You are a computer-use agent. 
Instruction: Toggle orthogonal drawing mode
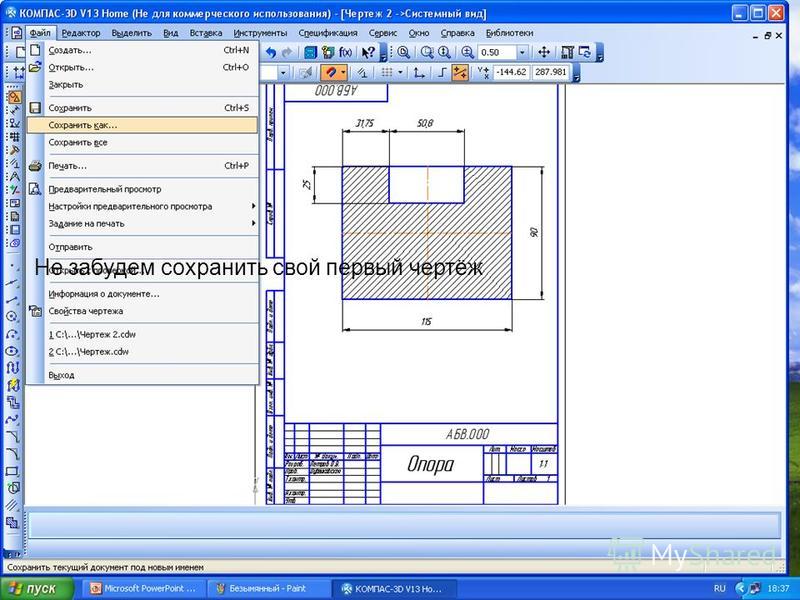[442, 72]
